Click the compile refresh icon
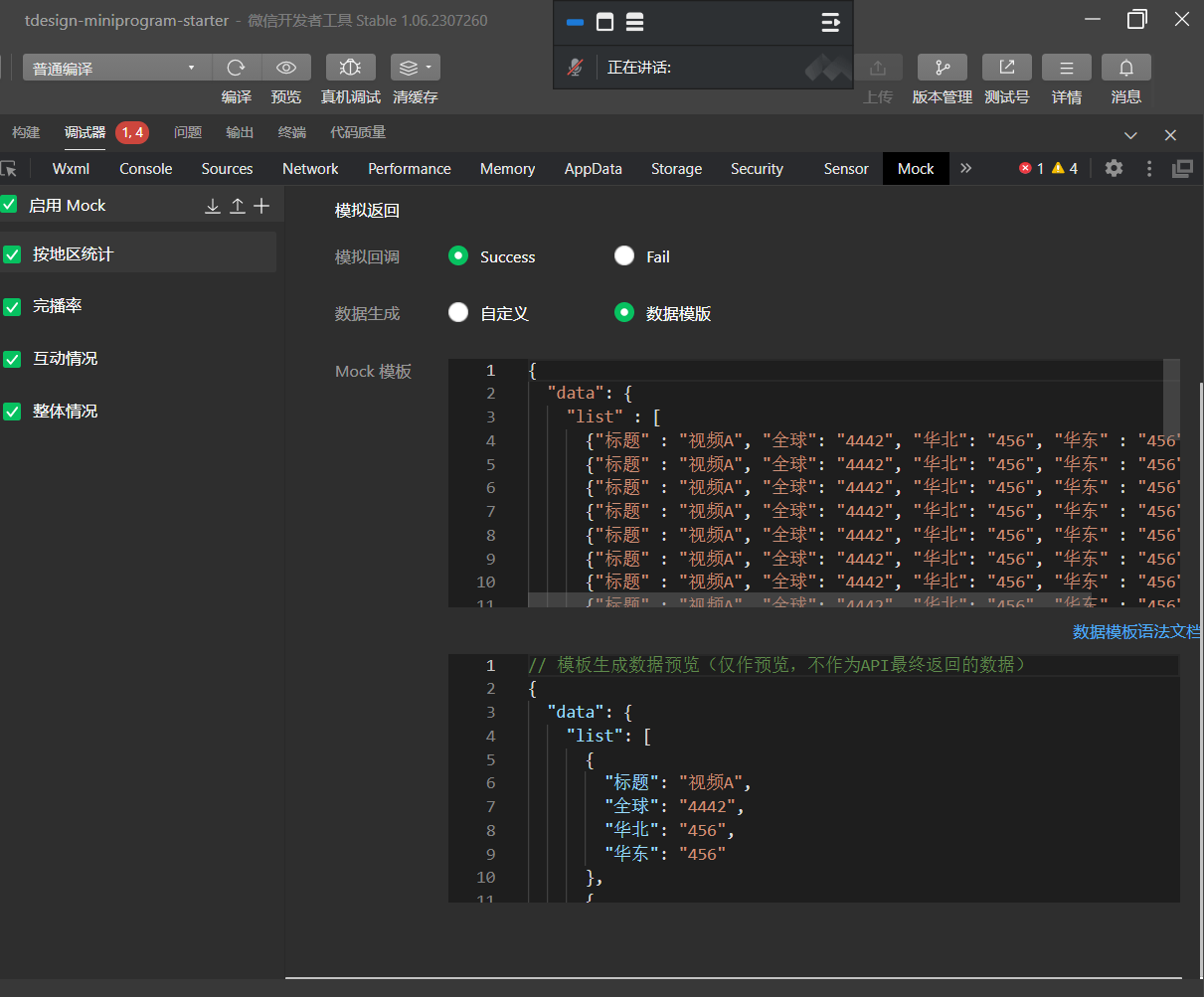This screenshot has width=1204, height=997. [x=237, y=68]
